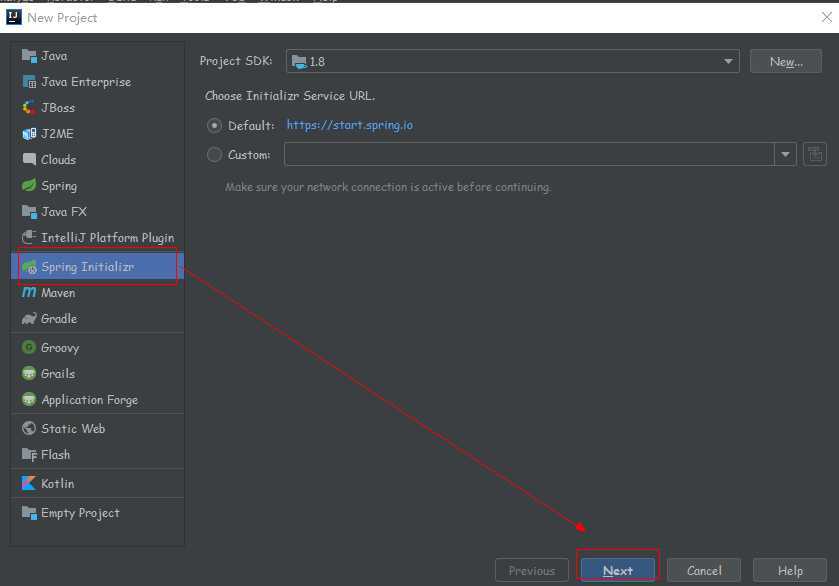The width and height of the screenshot is (839, 586).
Task: Pick the JBoss icon in list
Action: 29,108
